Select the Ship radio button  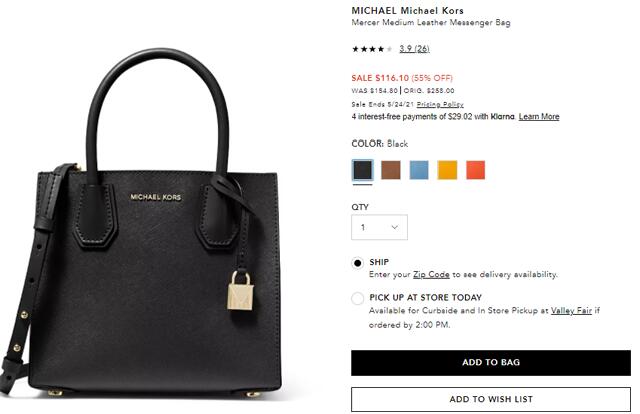coord(358,263)
